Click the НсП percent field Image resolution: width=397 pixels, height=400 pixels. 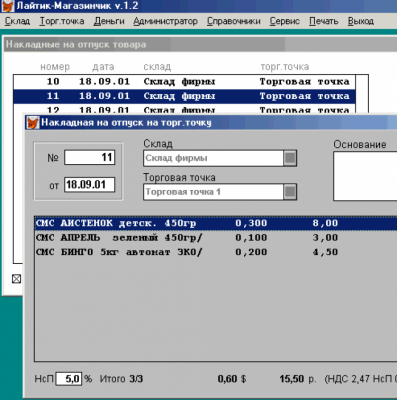[x=69, y=379]
